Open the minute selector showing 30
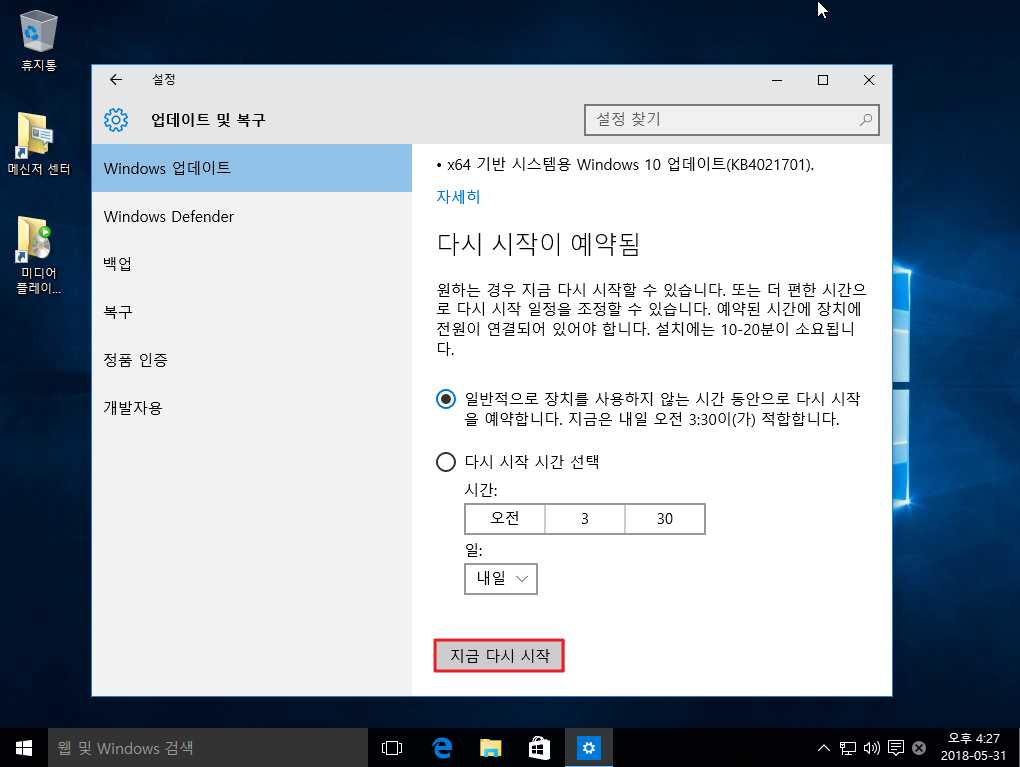This screenshot has width=1020, height=767. (665, 518)
